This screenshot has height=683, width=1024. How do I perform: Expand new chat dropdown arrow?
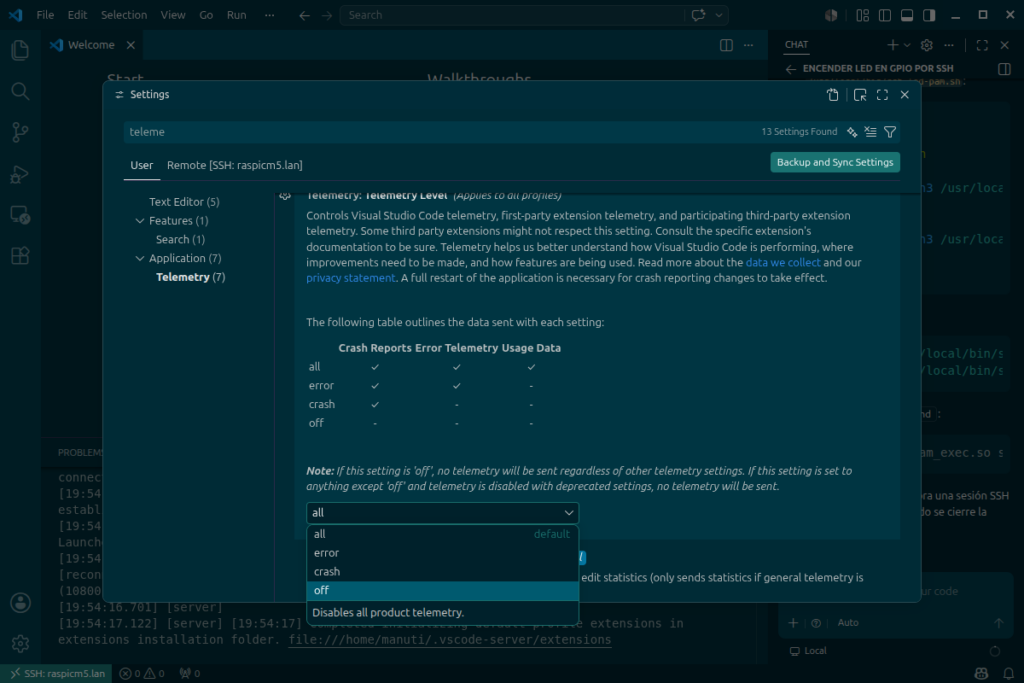(x=907, y=45)
